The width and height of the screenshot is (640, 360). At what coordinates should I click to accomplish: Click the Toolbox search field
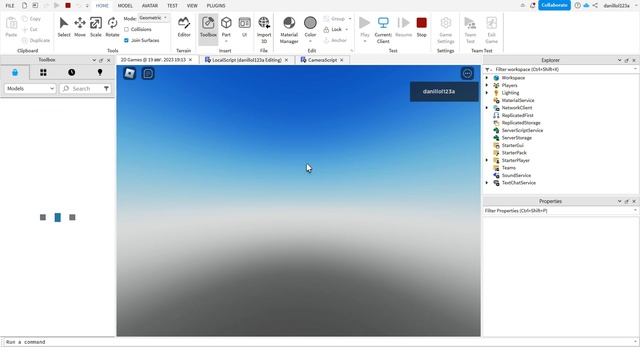pyautogui.click(x=81, y=89)
